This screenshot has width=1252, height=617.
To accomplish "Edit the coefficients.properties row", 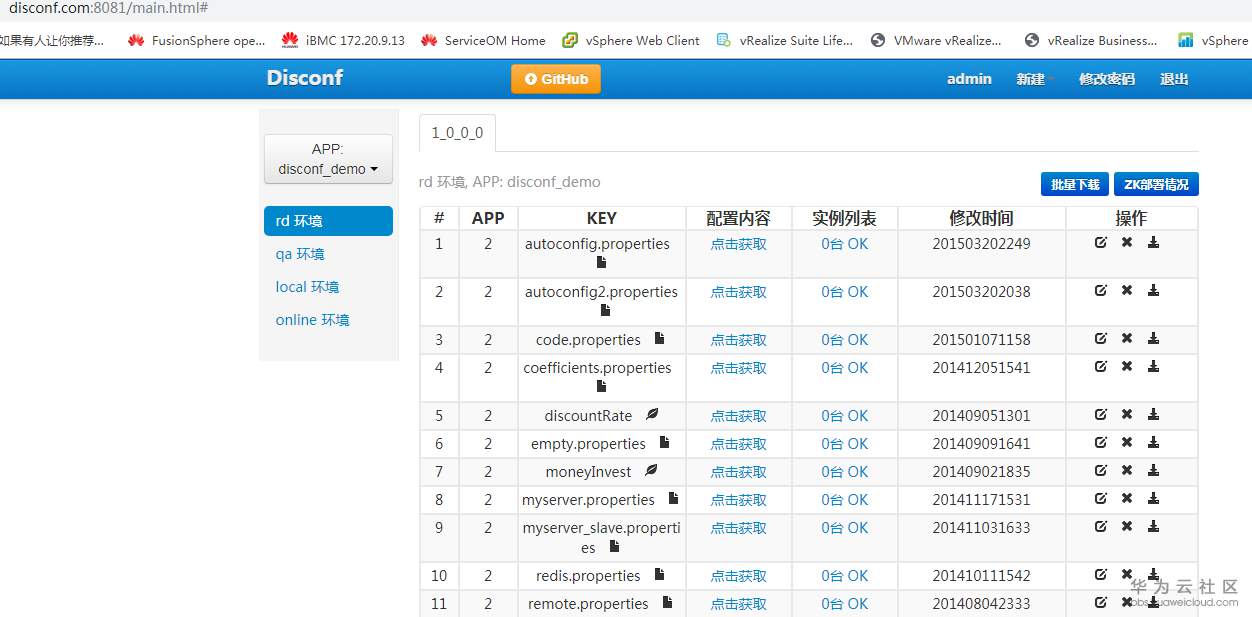I will (1101, 366).
